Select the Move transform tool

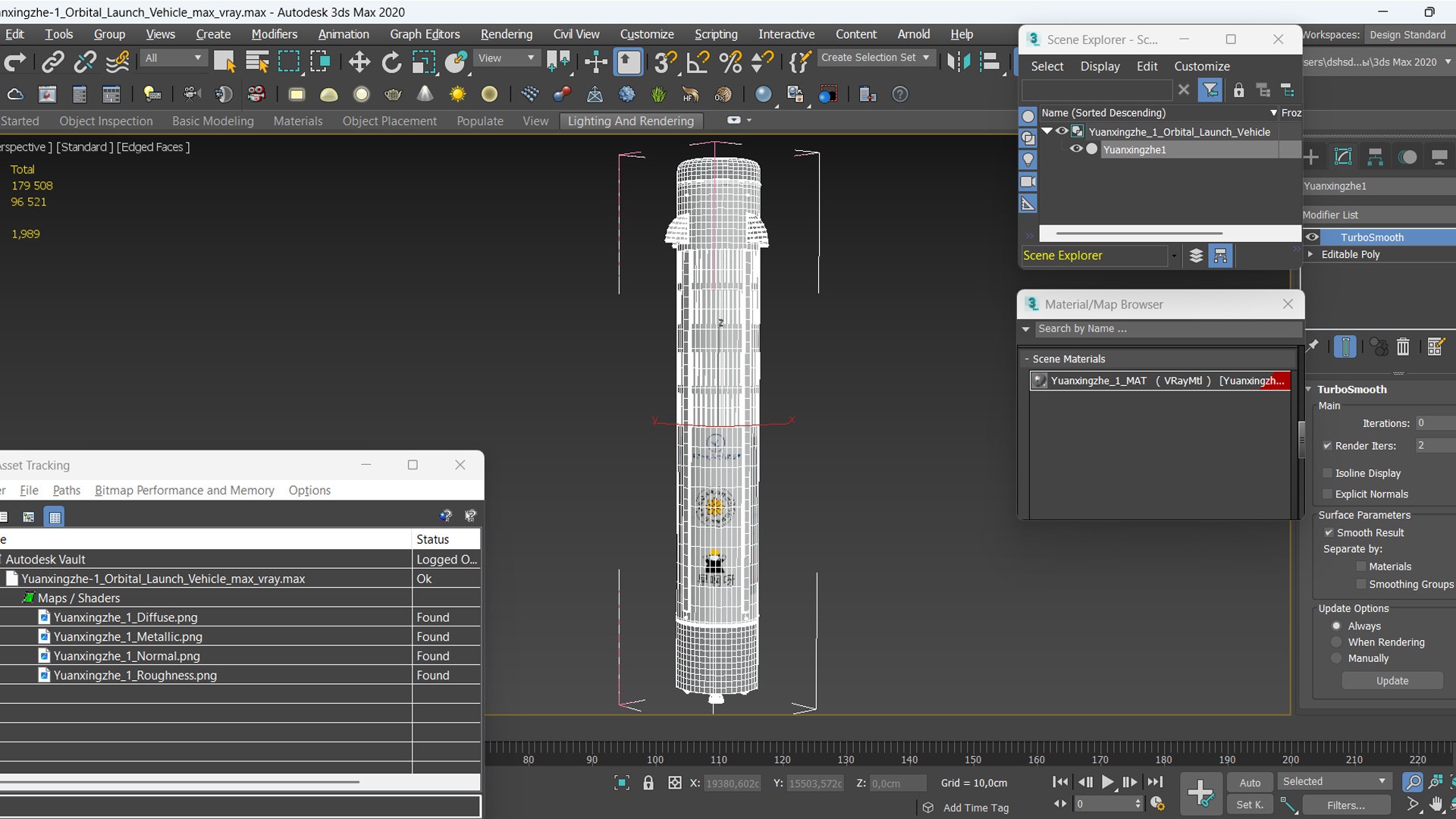pos(359,62)
